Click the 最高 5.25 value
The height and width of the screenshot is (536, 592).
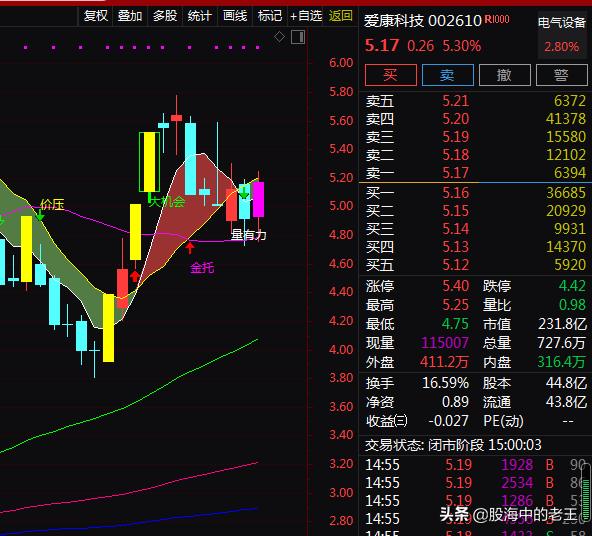[456, 305]
